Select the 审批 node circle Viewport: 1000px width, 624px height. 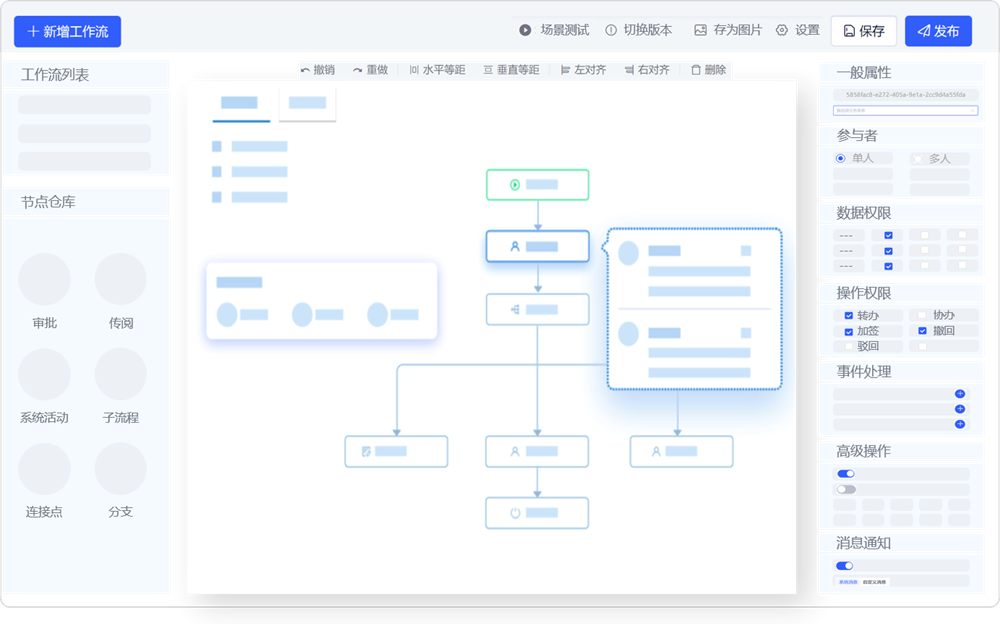[x=44, y=279]
